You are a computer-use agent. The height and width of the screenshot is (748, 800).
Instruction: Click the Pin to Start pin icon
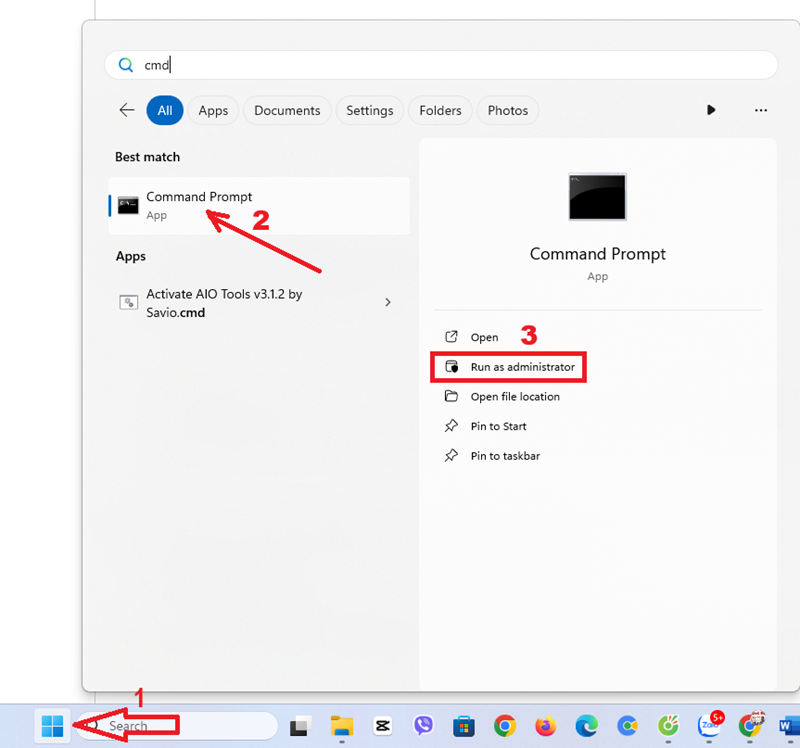pos(451,426)
